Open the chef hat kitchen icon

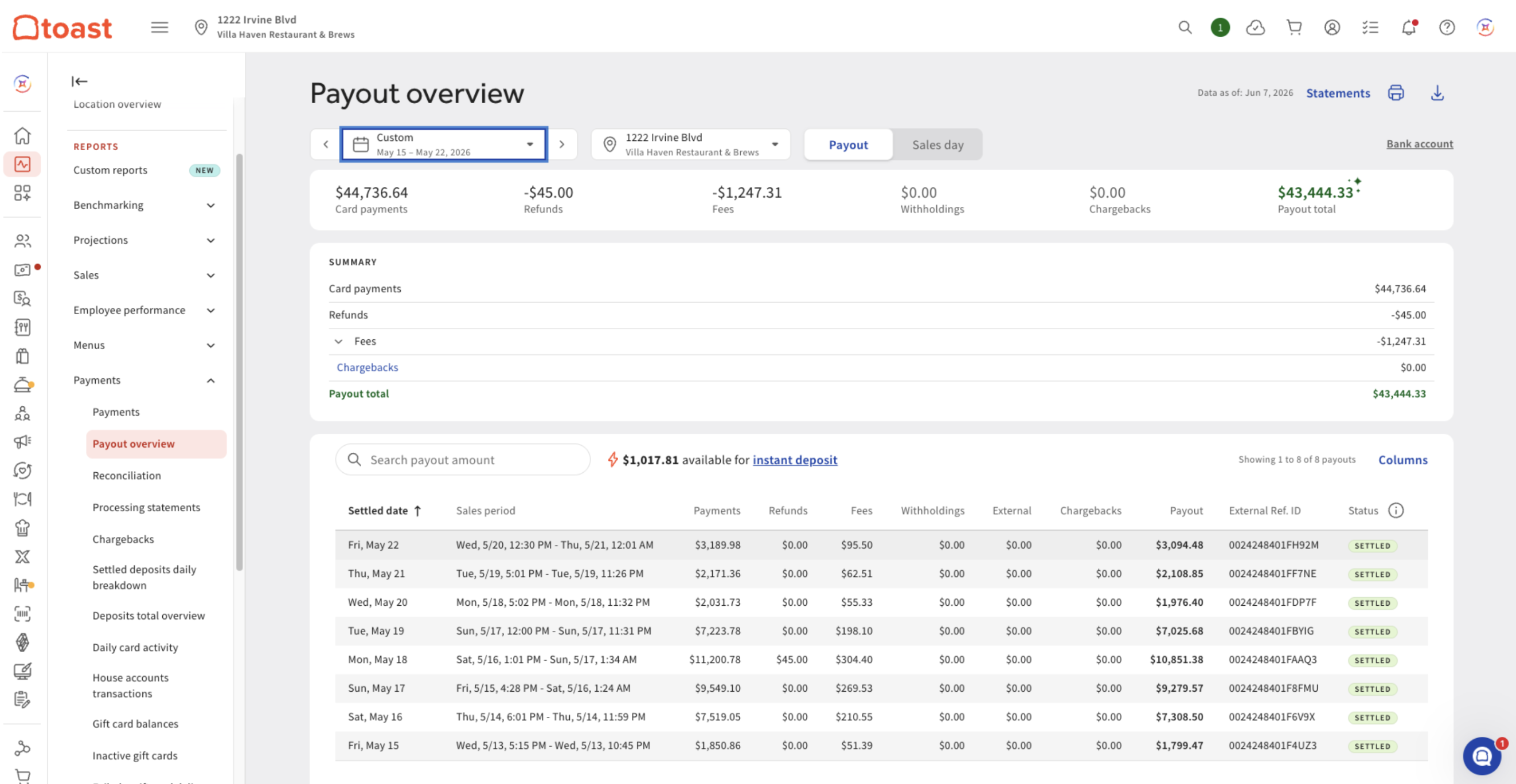[x=22, y=528]
